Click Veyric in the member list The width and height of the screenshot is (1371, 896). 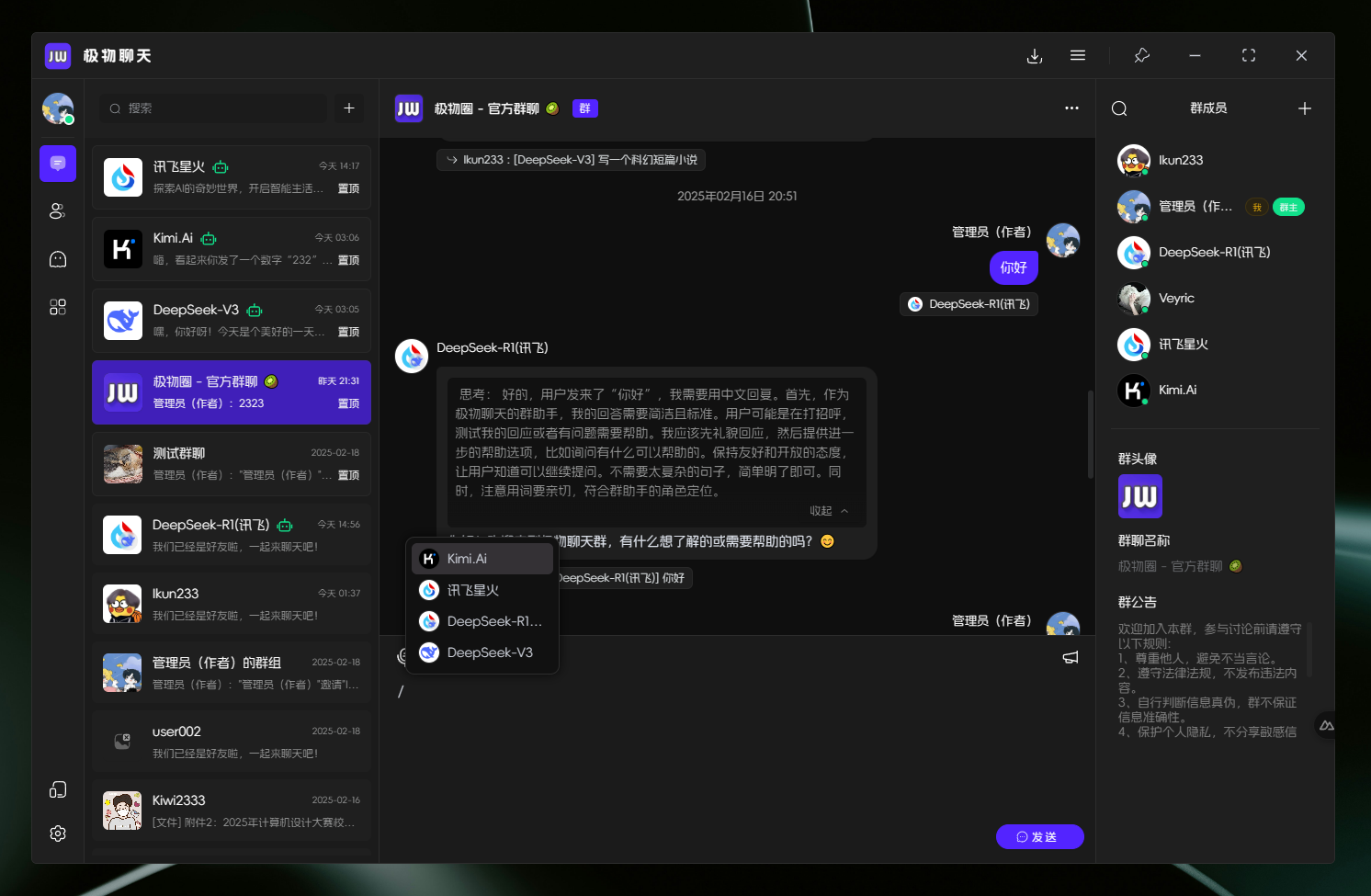tap(1214, 299)
